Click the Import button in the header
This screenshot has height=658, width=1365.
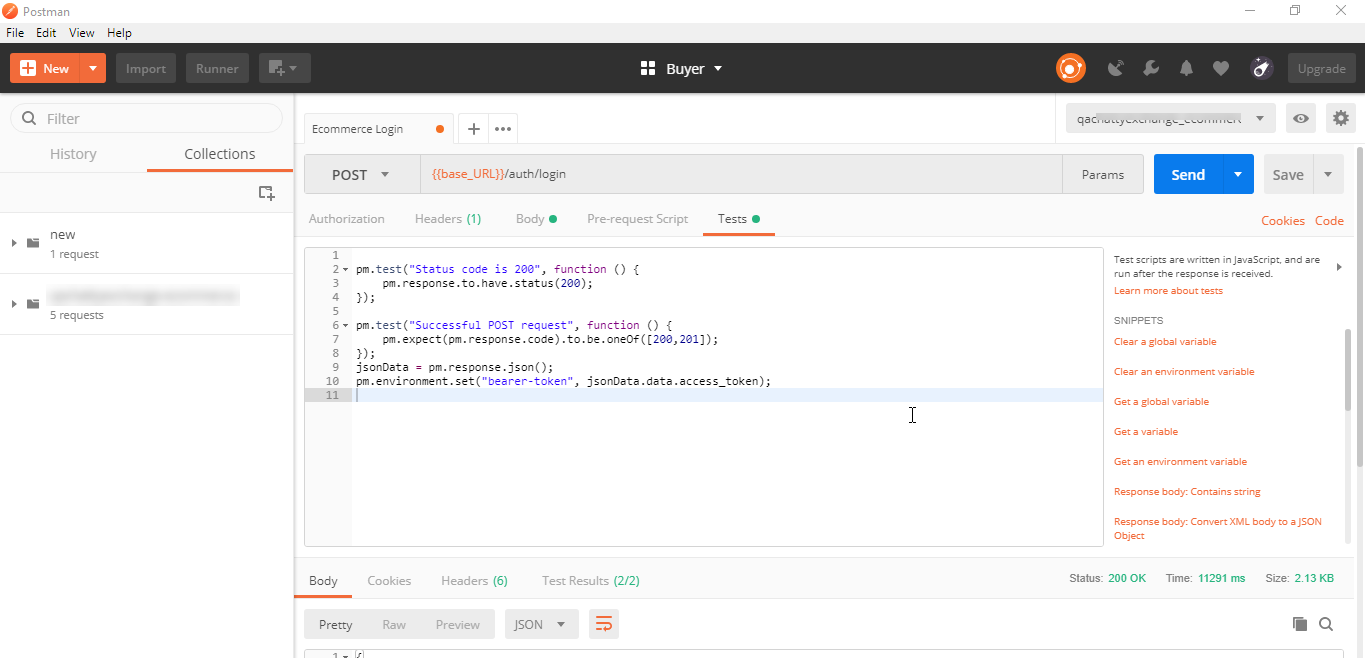pos(145,68)
